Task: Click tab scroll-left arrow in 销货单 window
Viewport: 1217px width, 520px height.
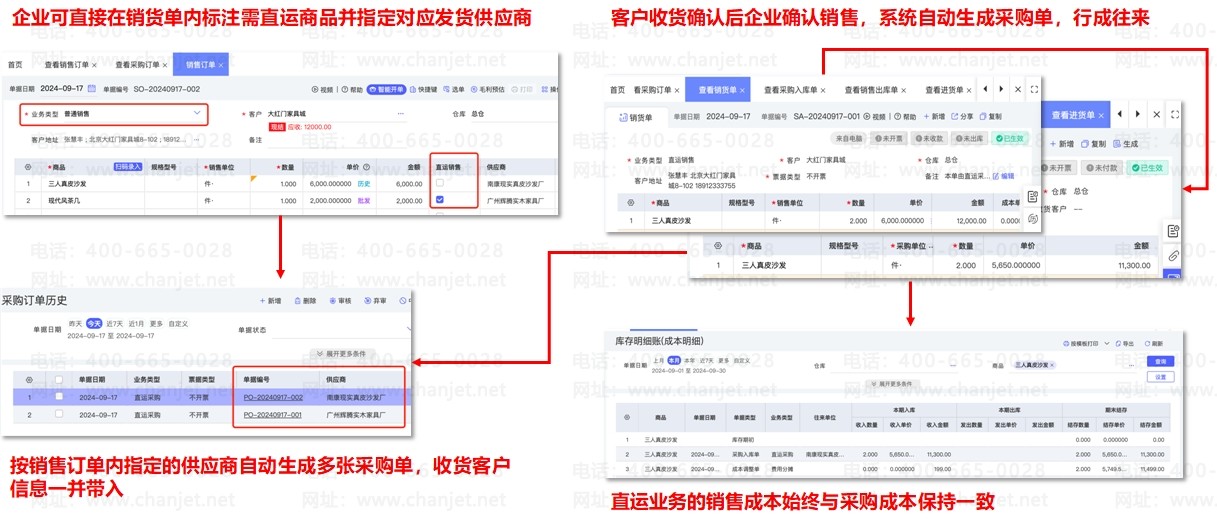Action: coord(984,89)
